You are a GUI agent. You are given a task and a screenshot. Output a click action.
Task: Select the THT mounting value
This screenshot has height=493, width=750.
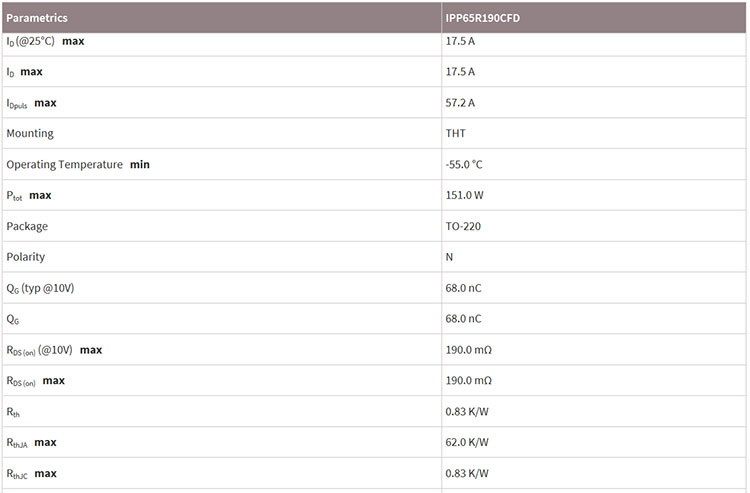[455, 133]
